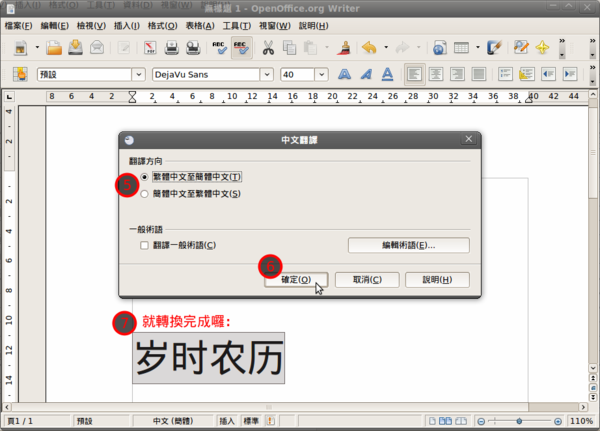600x431 pixels.
Task: Expand the DejaVu Sans font dropdown
Action: 267,74
